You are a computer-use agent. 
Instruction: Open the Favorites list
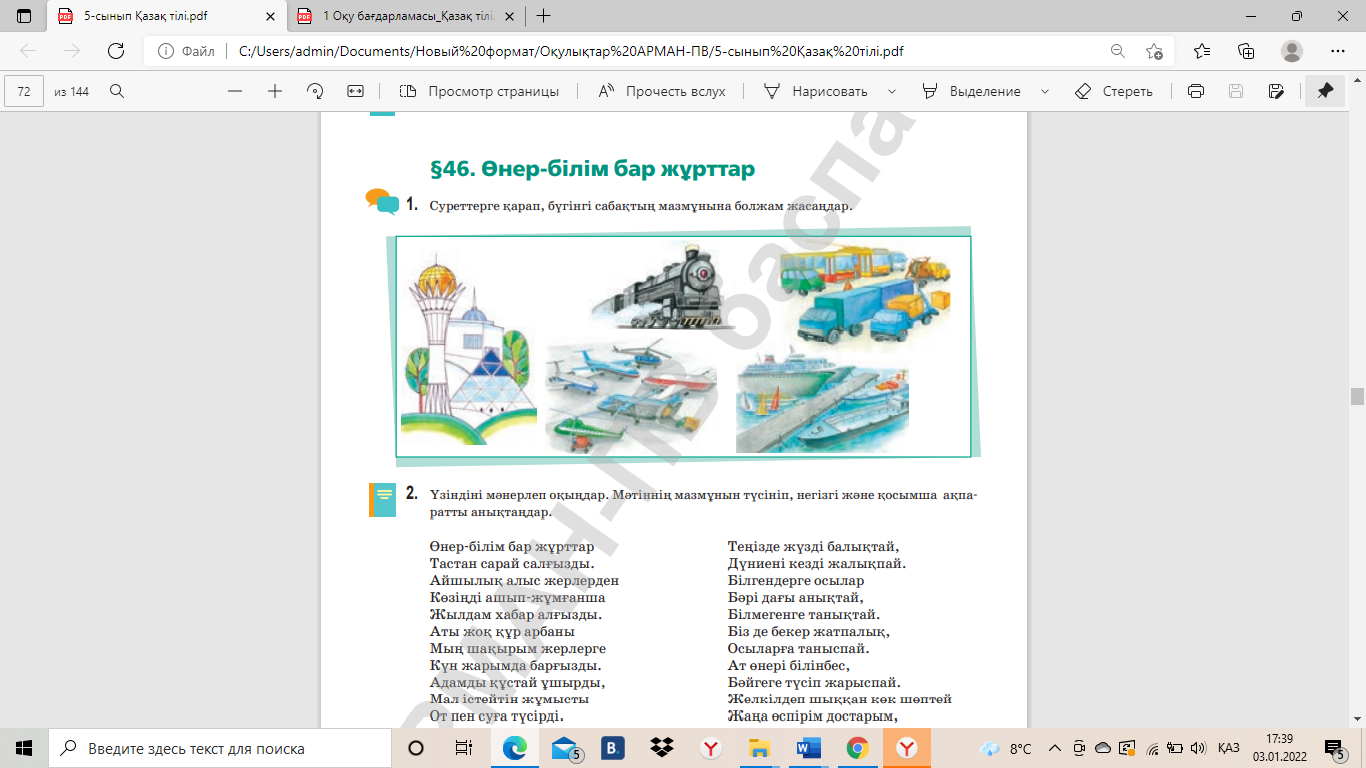[1202, 51]
